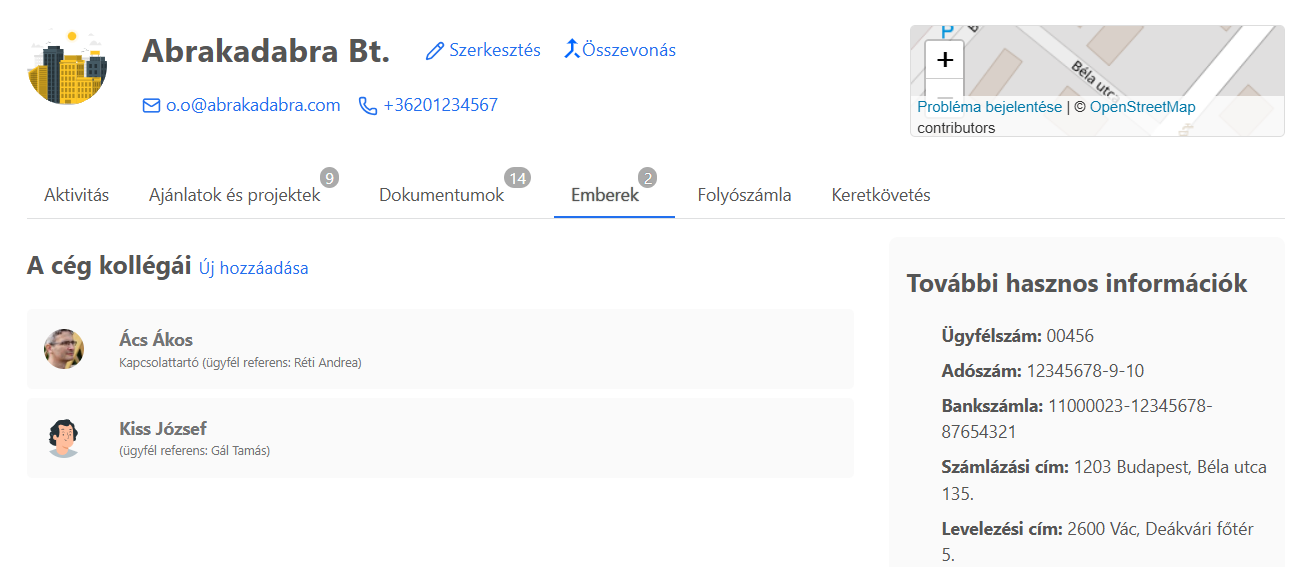
Task: Click the Béla utca map label
Action: tap(1093, 83)
